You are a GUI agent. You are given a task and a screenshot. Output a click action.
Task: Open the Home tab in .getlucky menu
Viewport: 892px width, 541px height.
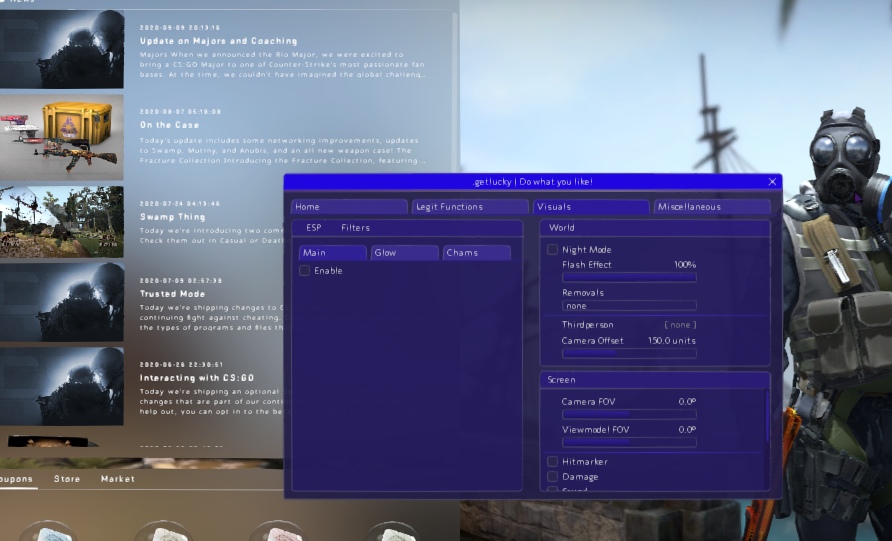349,207
